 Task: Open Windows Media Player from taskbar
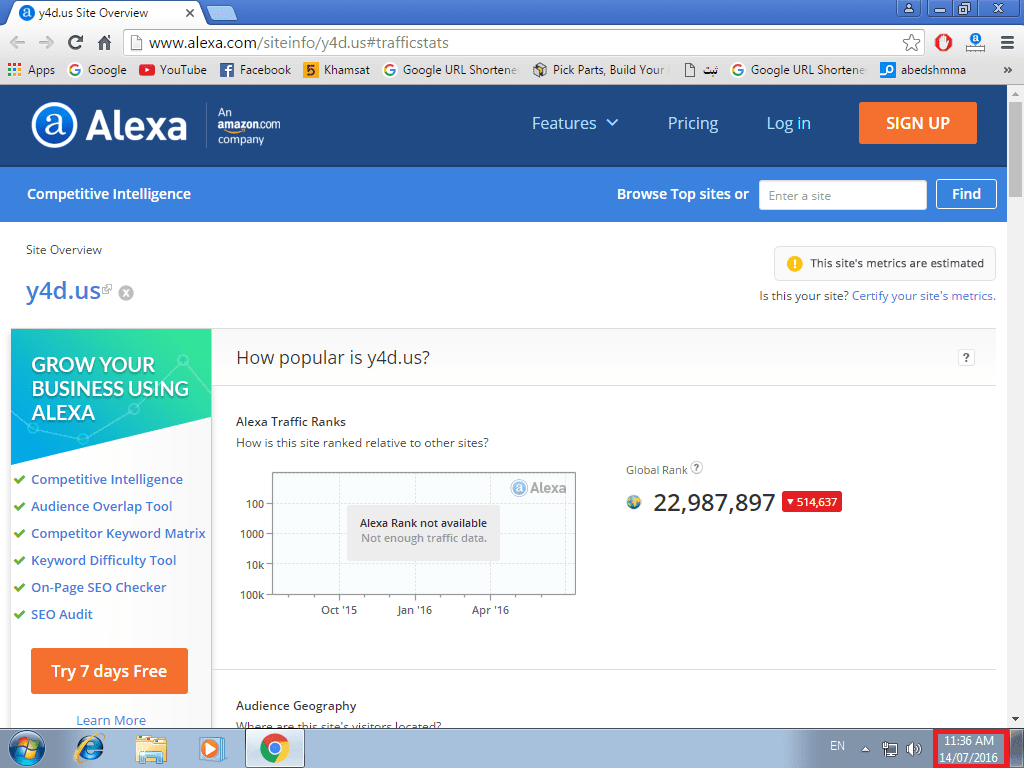[212, 748]
